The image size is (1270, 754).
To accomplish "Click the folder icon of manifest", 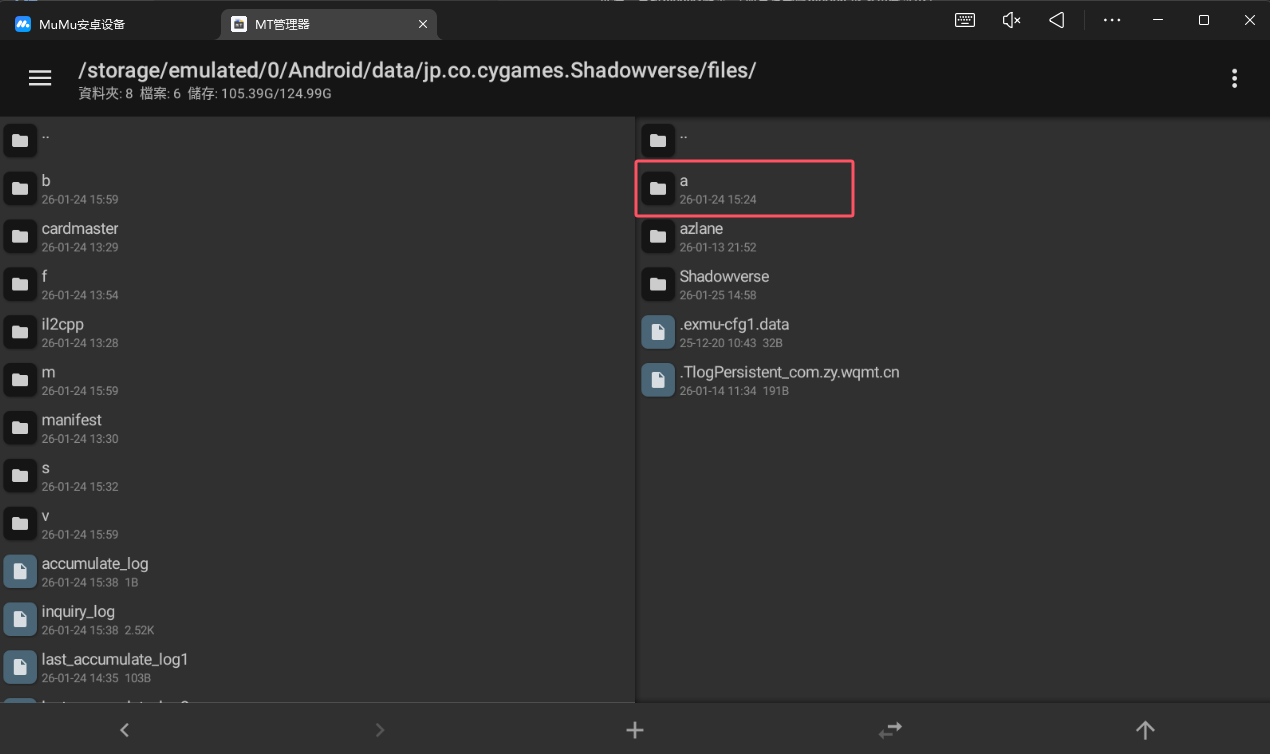I will 20,429.
